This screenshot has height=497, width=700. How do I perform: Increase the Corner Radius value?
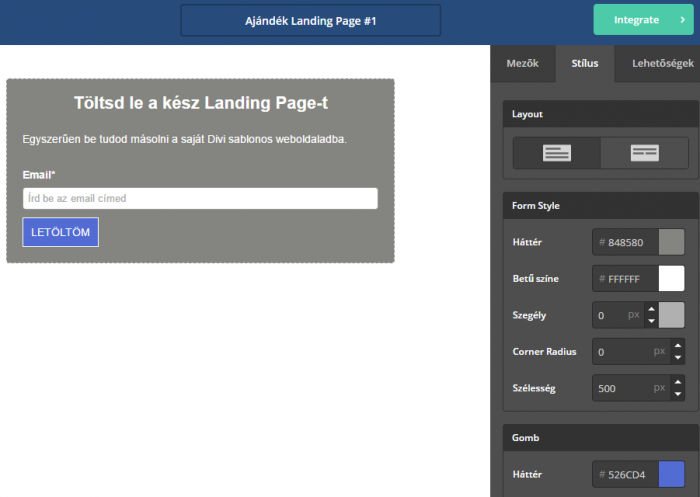678,345
